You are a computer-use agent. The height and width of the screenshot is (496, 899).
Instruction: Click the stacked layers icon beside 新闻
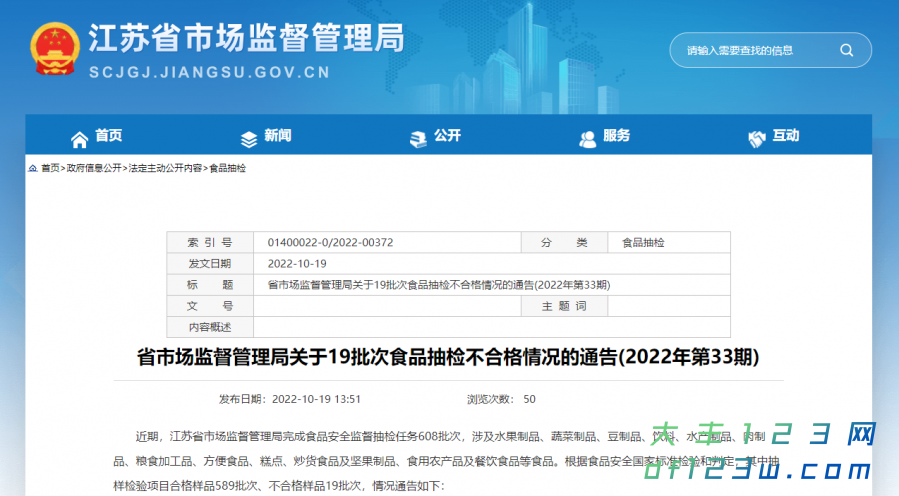(x=249, y=138)
